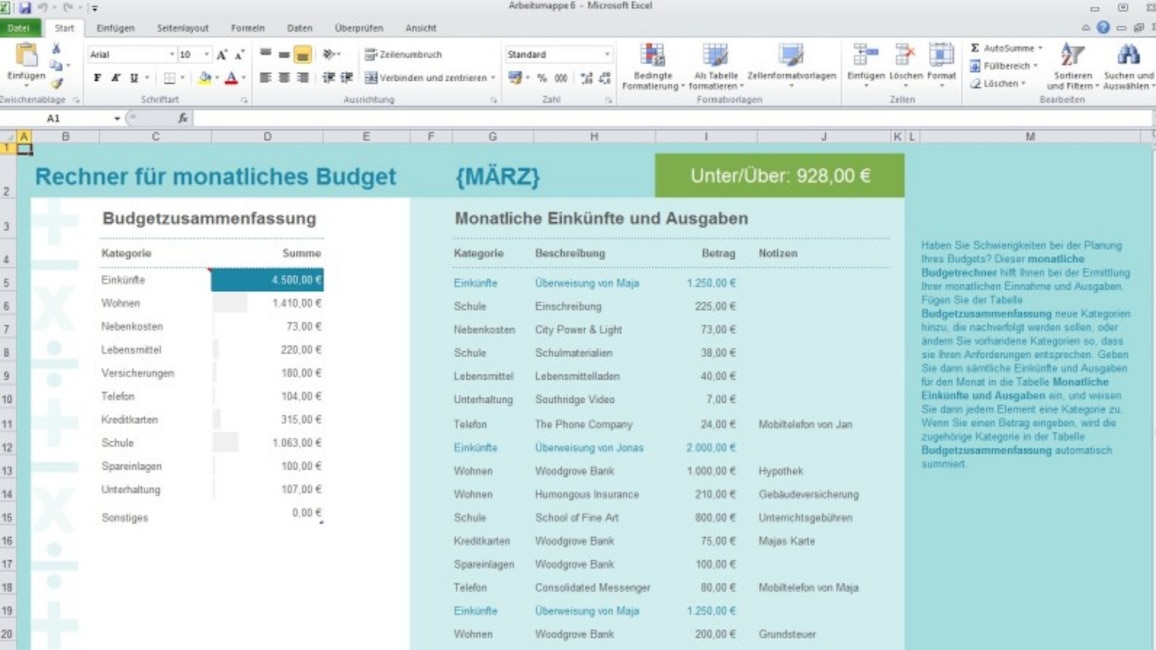
Task: Open the Datei tab
Action: click(19, 28)
